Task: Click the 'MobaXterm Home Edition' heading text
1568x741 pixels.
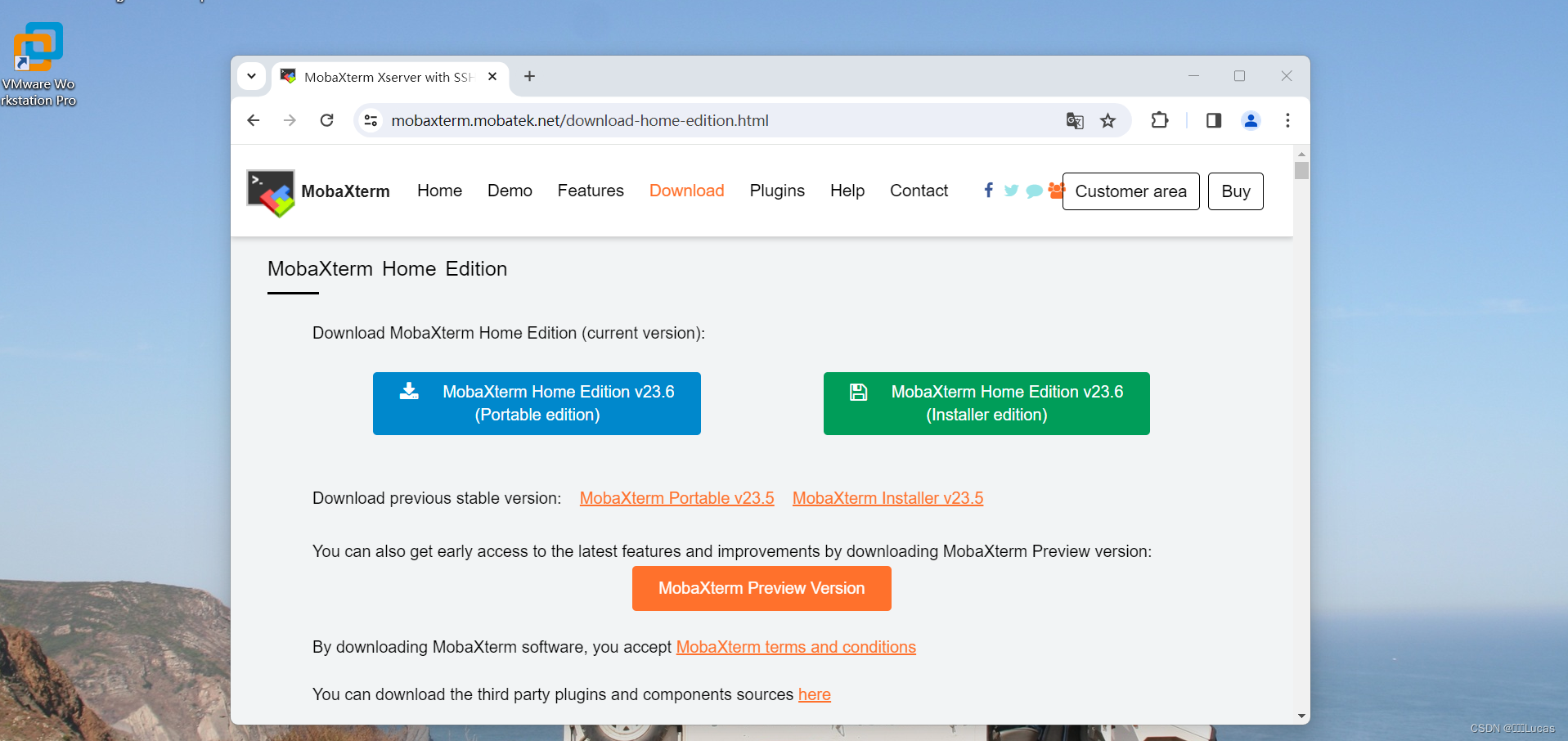Action: pos(387,269)
